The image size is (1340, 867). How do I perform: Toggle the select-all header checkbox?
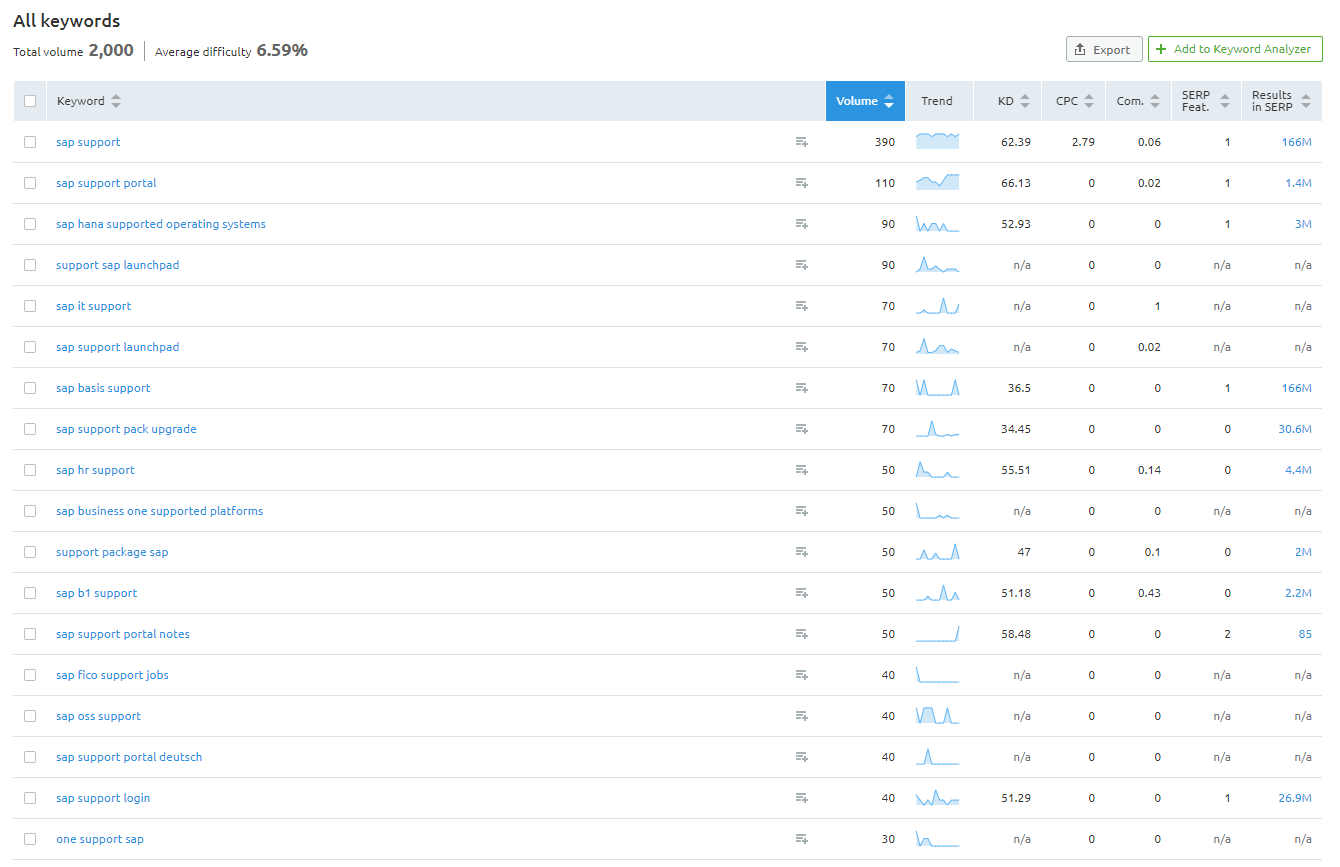(x=30, y=101)
